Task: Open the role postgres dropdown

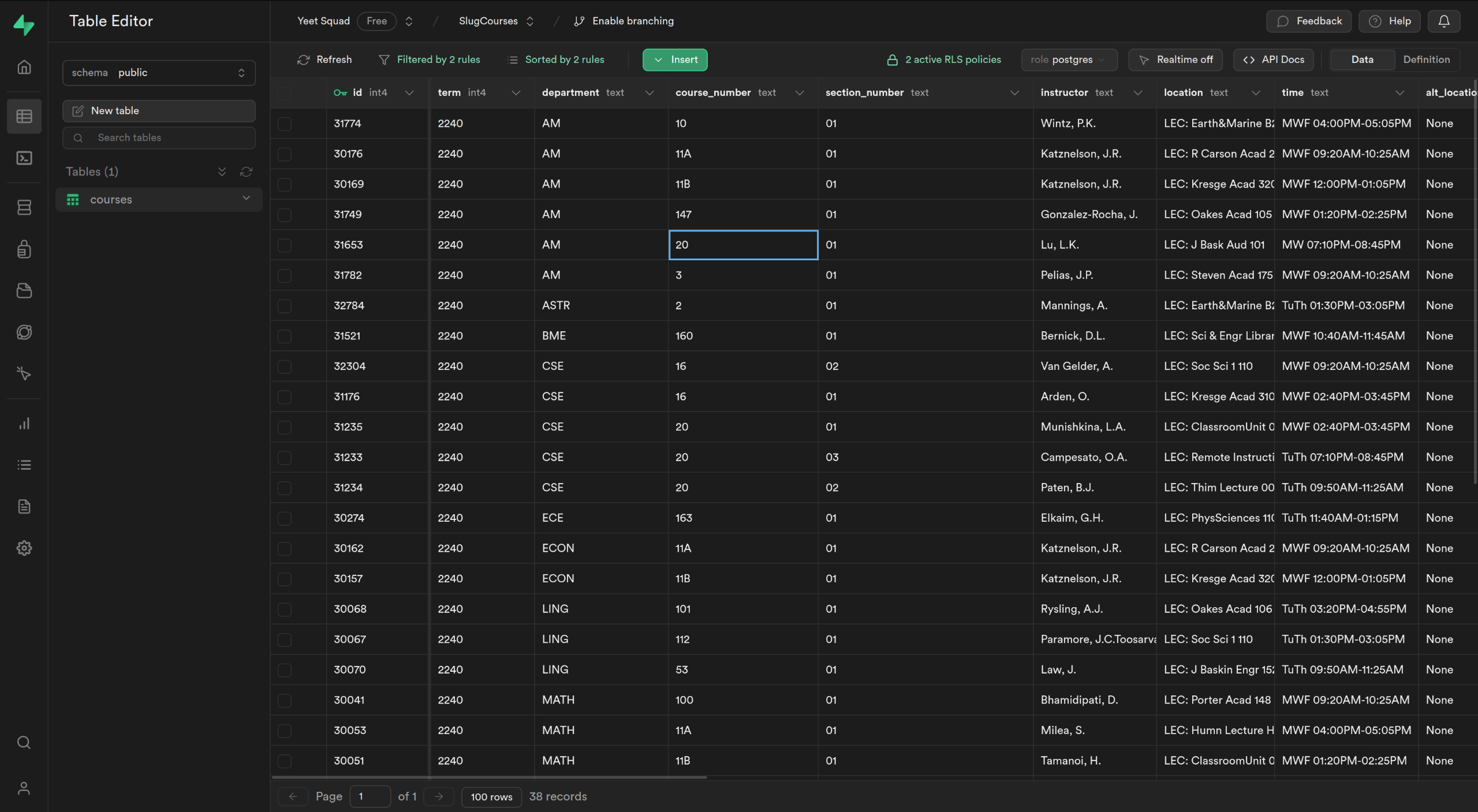Action: tap(1069, 60)
